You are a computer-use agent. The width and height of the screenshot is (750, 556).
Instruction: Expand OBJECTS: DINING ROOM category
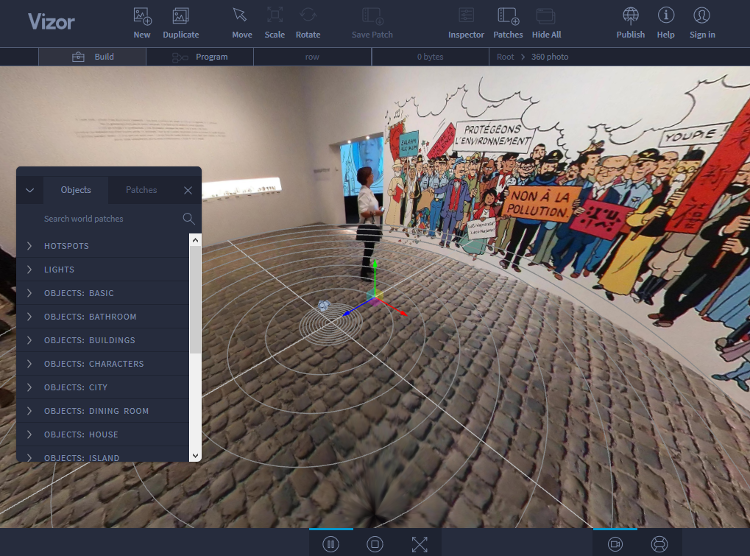click(x=102, y=411)
